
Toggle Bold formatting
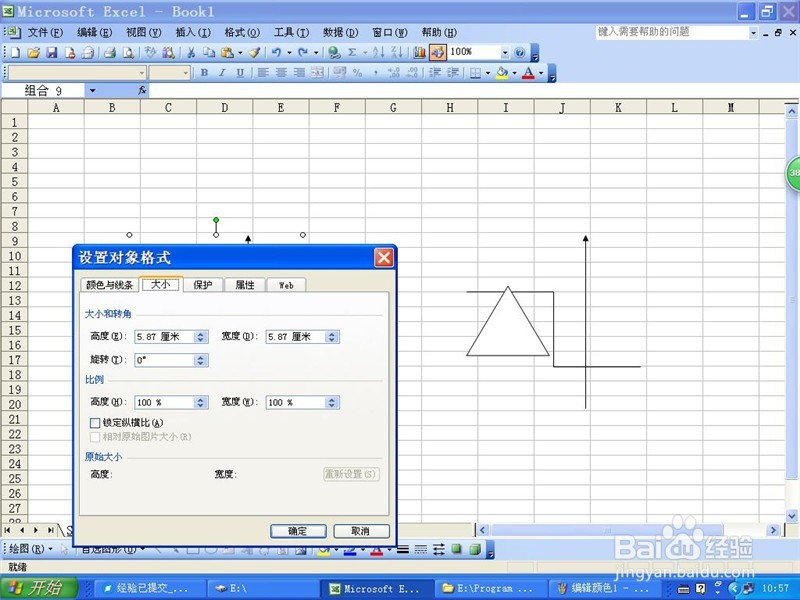204,73
